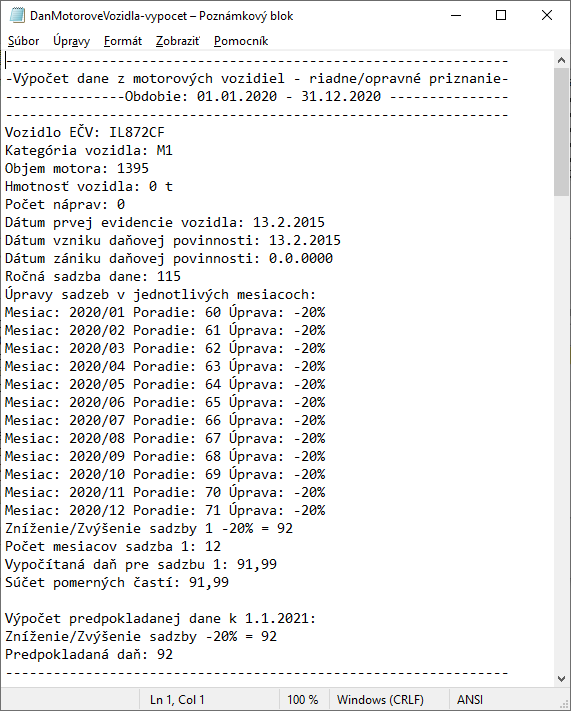Maximize the Notepad window
This screenshot has width=571, height=711.
tap(501, 15)
